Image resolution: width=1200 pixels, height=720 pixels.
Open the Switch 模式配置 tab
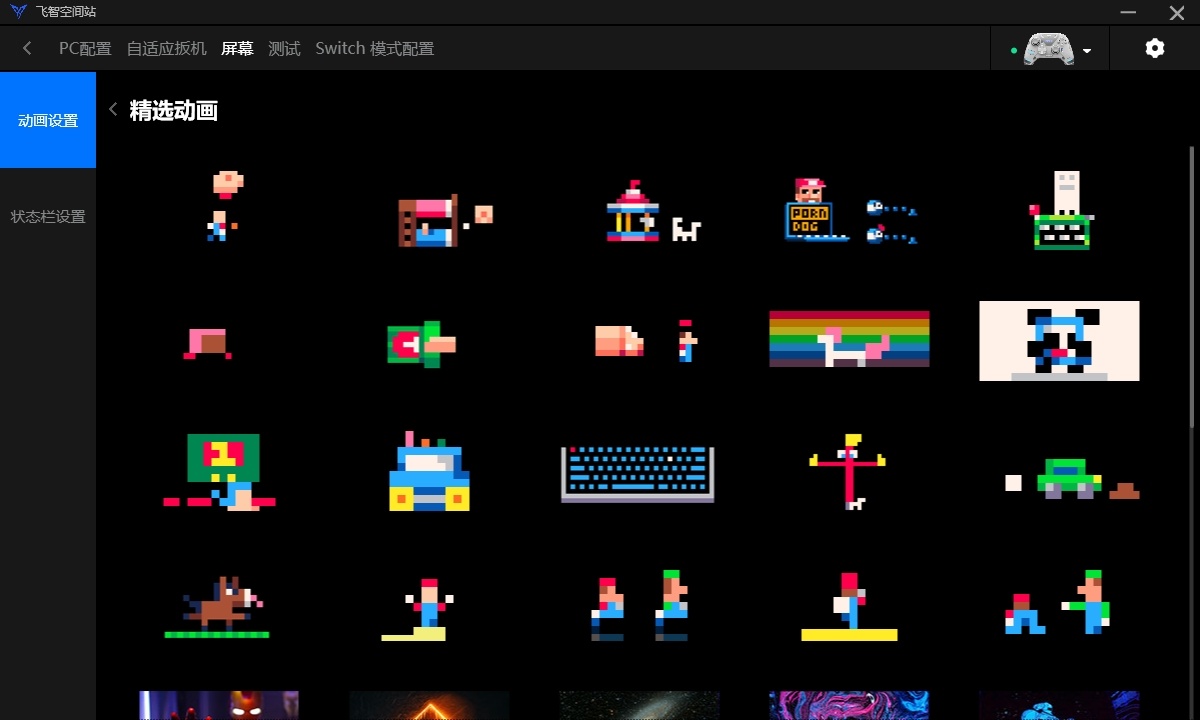[375, 48]
